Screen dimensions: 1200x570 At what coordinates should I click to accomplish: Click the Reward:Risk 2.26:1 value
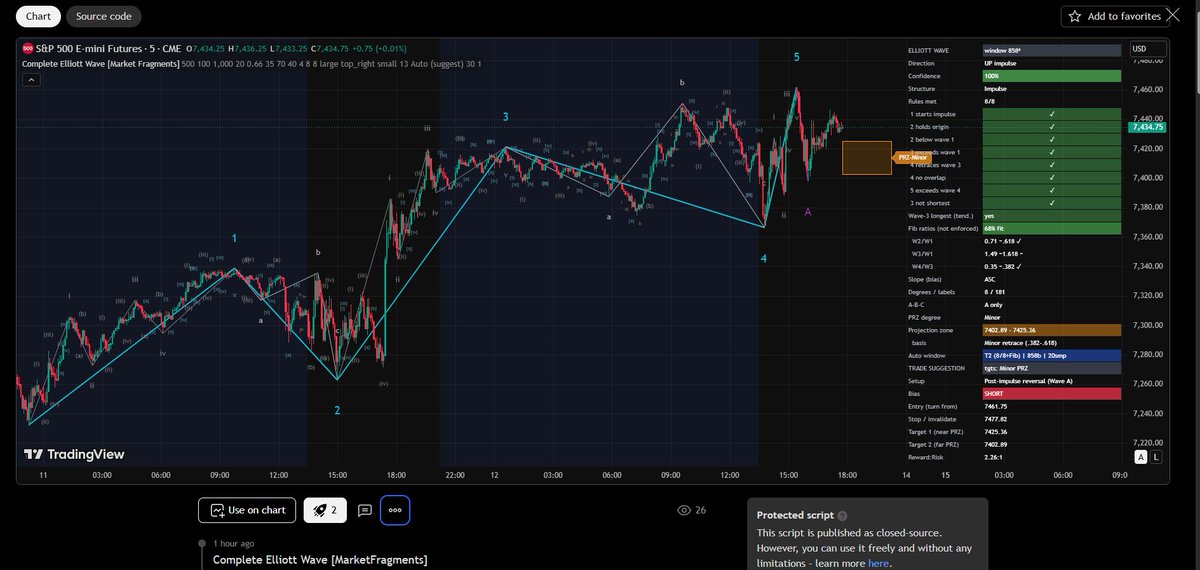(x=994, y=457)
